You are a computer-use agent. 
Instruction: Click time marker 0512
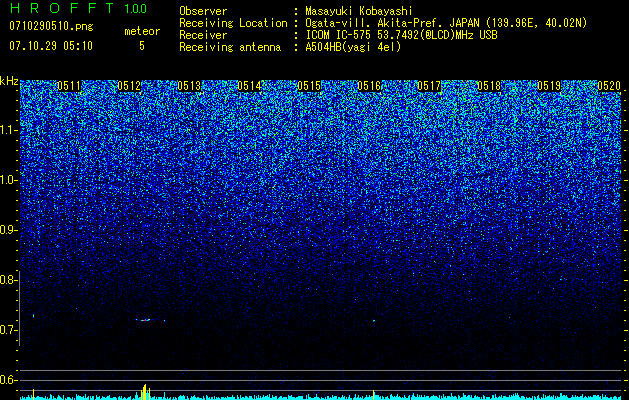(129, 86)
